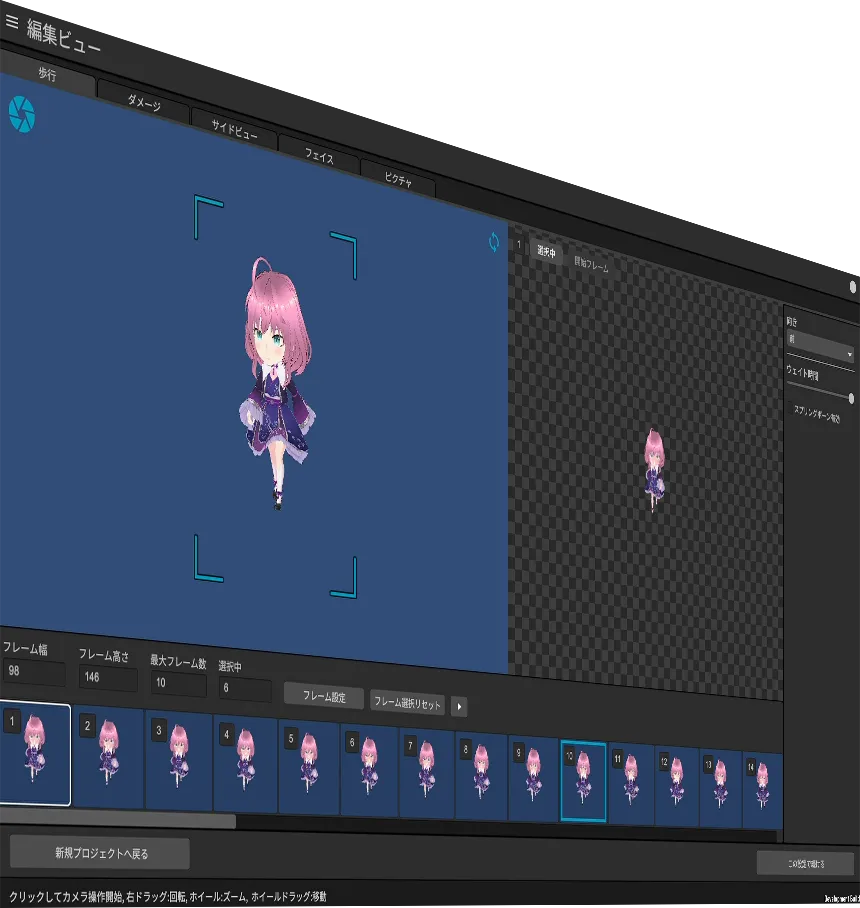
Task: Click the blue camera shutter icon
Action: coord(21,114)
